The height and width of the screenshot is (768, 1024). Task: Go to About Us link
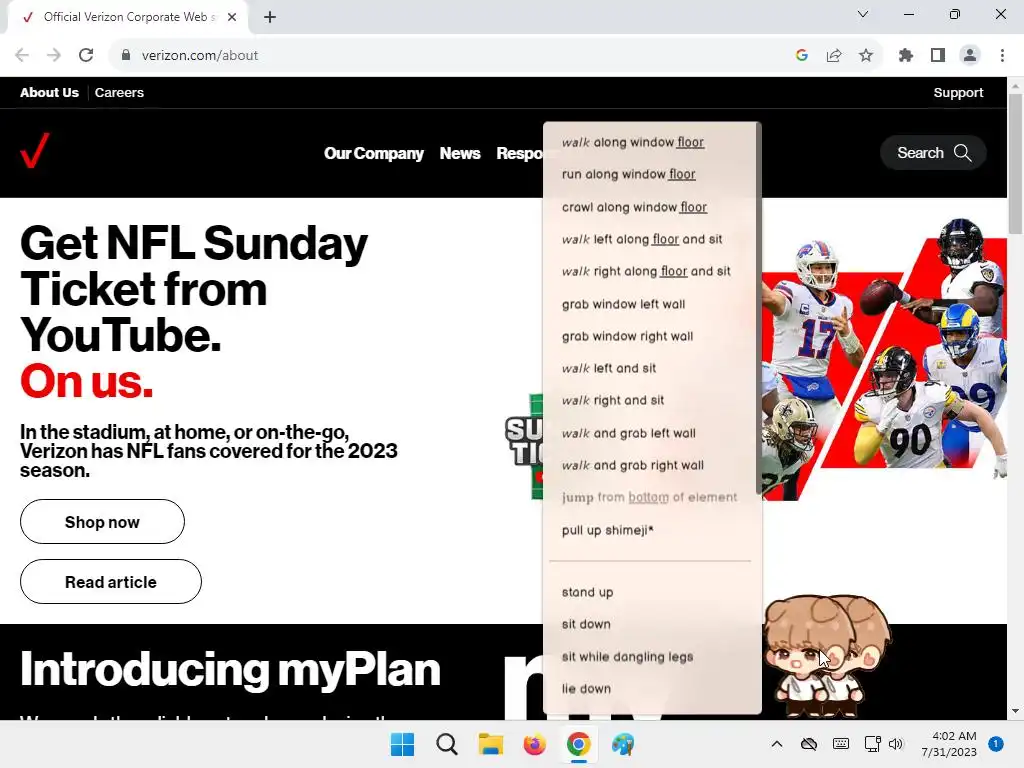click(x=50, y=93)
